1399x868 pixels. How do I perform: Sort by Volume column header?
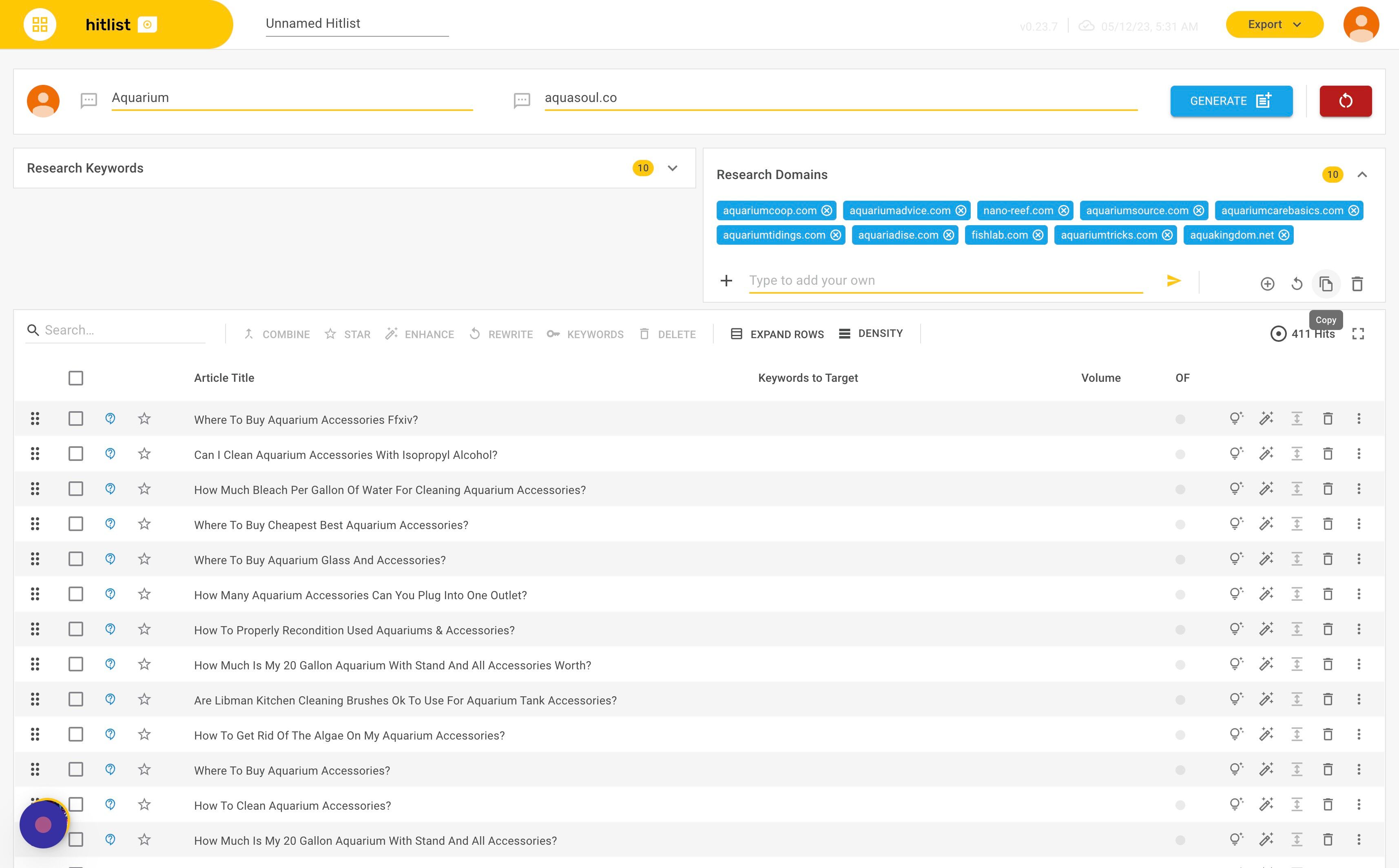coord(1100,378)
